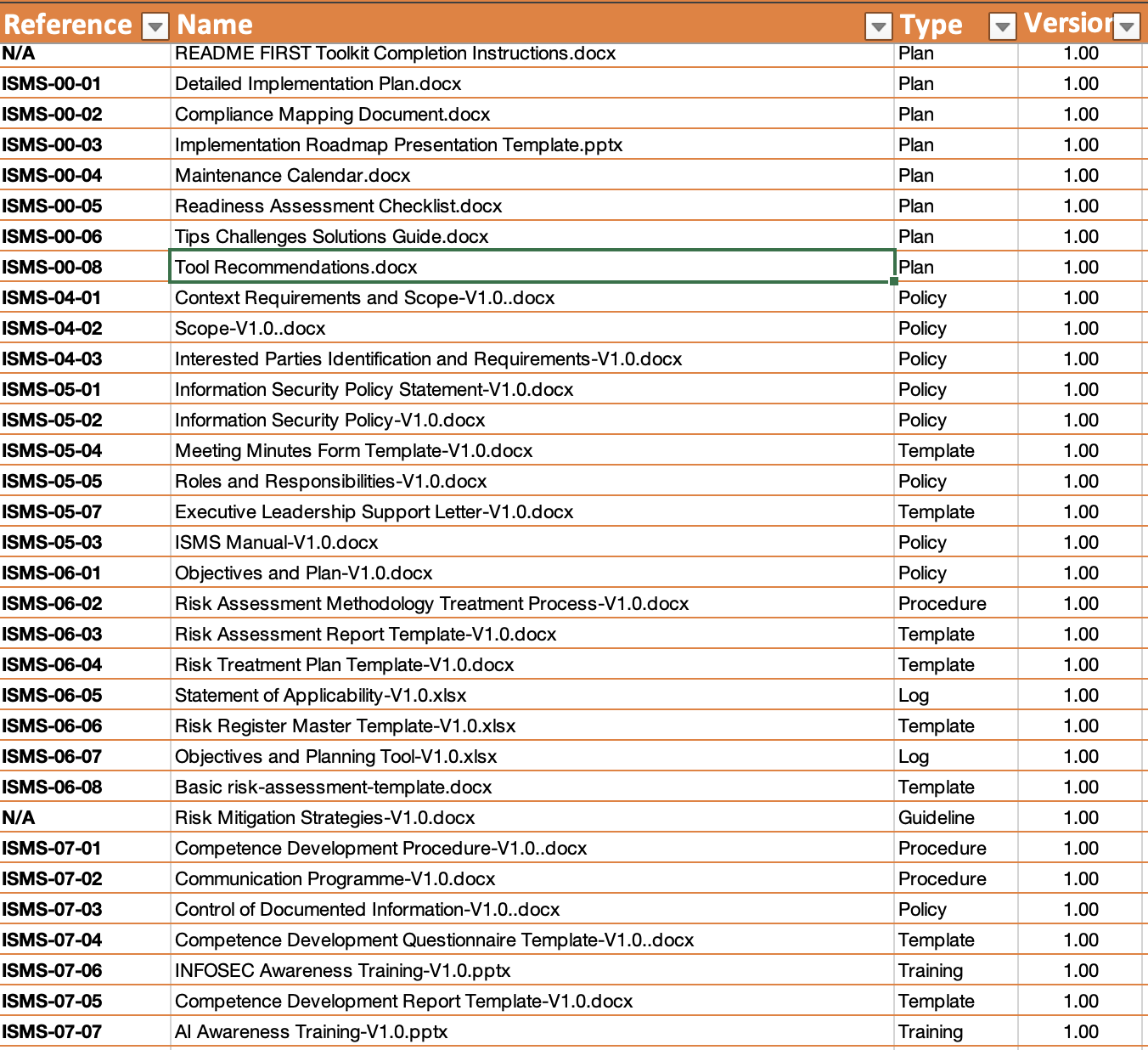Open the Version column filter dropdown
Image resolution: width=1148 pixels, height=1050 pixels.
point(1127,27)
